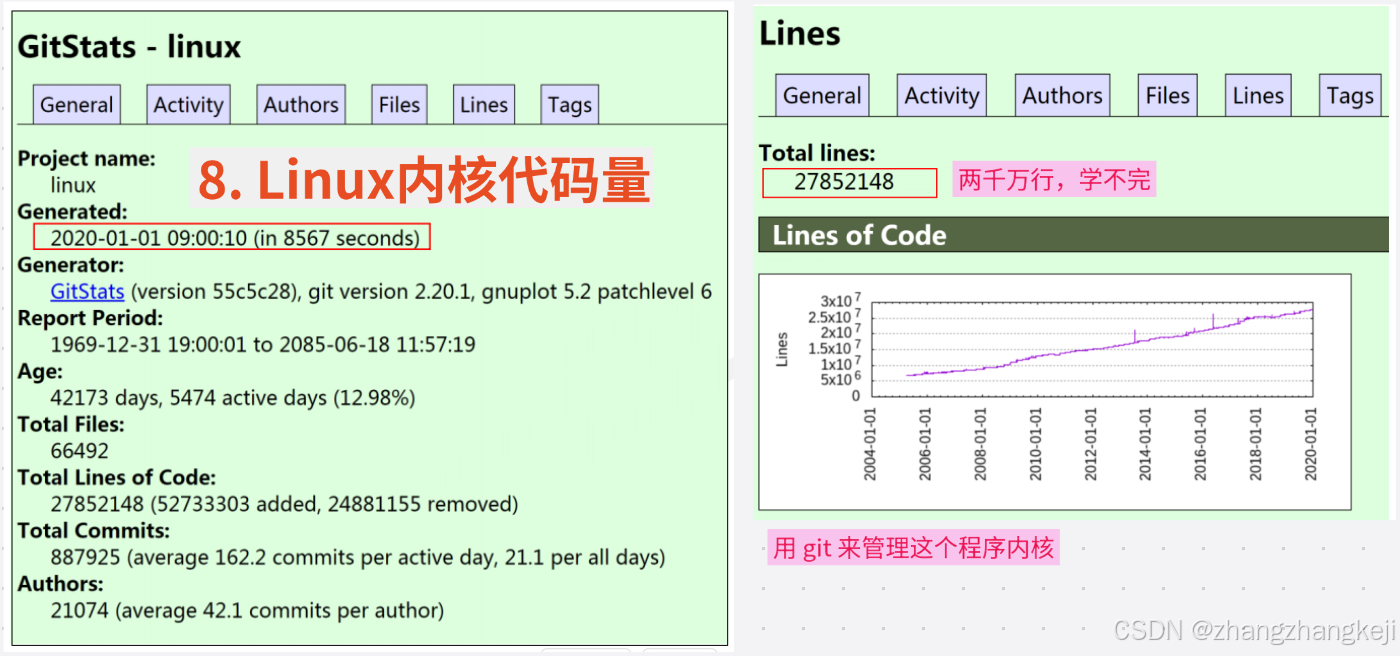This screenshot has height=656, width=1400.
Task: Click the 'Total Files:' label
Action: pyautogui.click(x=70, y=424)
